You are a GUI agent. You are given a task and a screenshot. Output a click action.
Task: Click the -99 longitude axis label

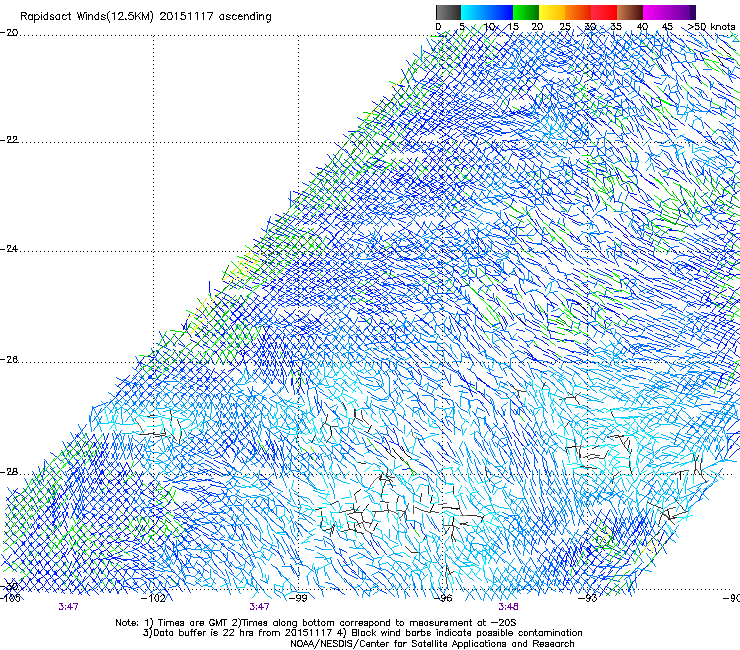[x=298, y=598]
